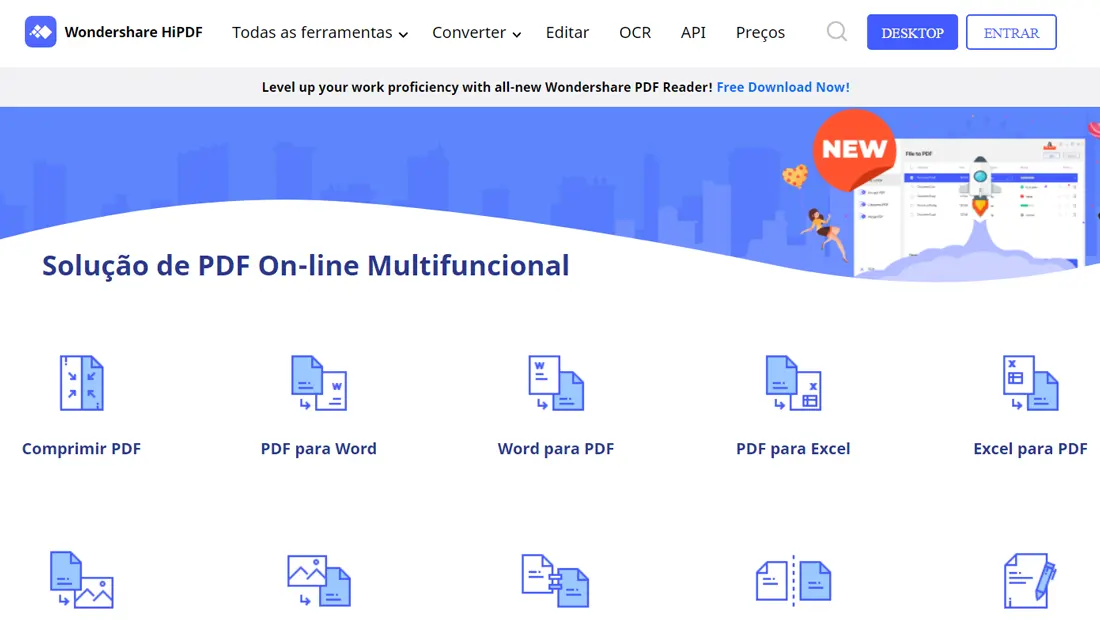Open the Comprimir PDF text link
Viewport: 1100px width, 620px height.
tap(81, 448)
